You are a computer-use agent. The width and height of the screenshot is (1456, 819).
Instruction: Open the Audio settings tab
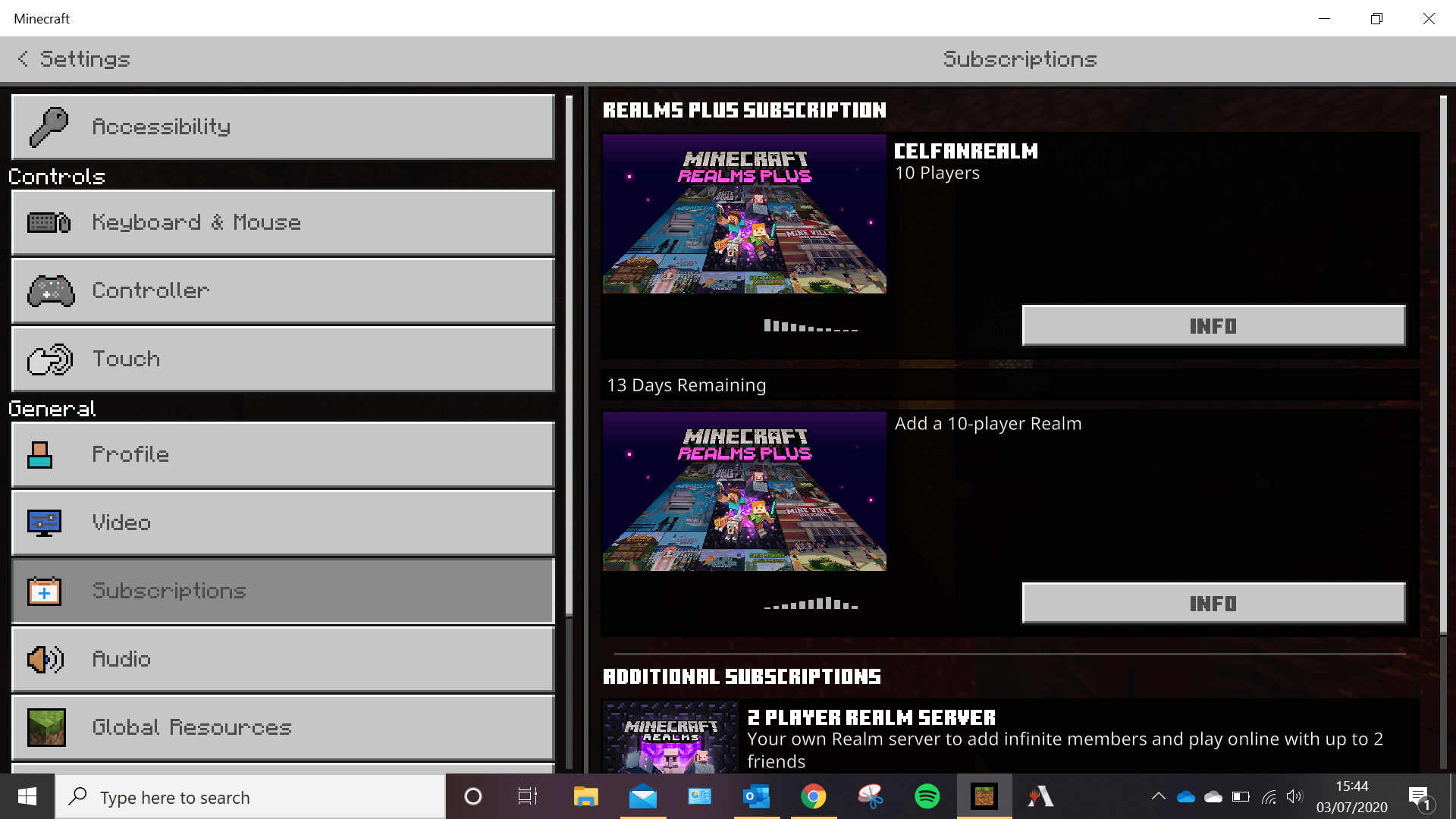pos(283,660)
